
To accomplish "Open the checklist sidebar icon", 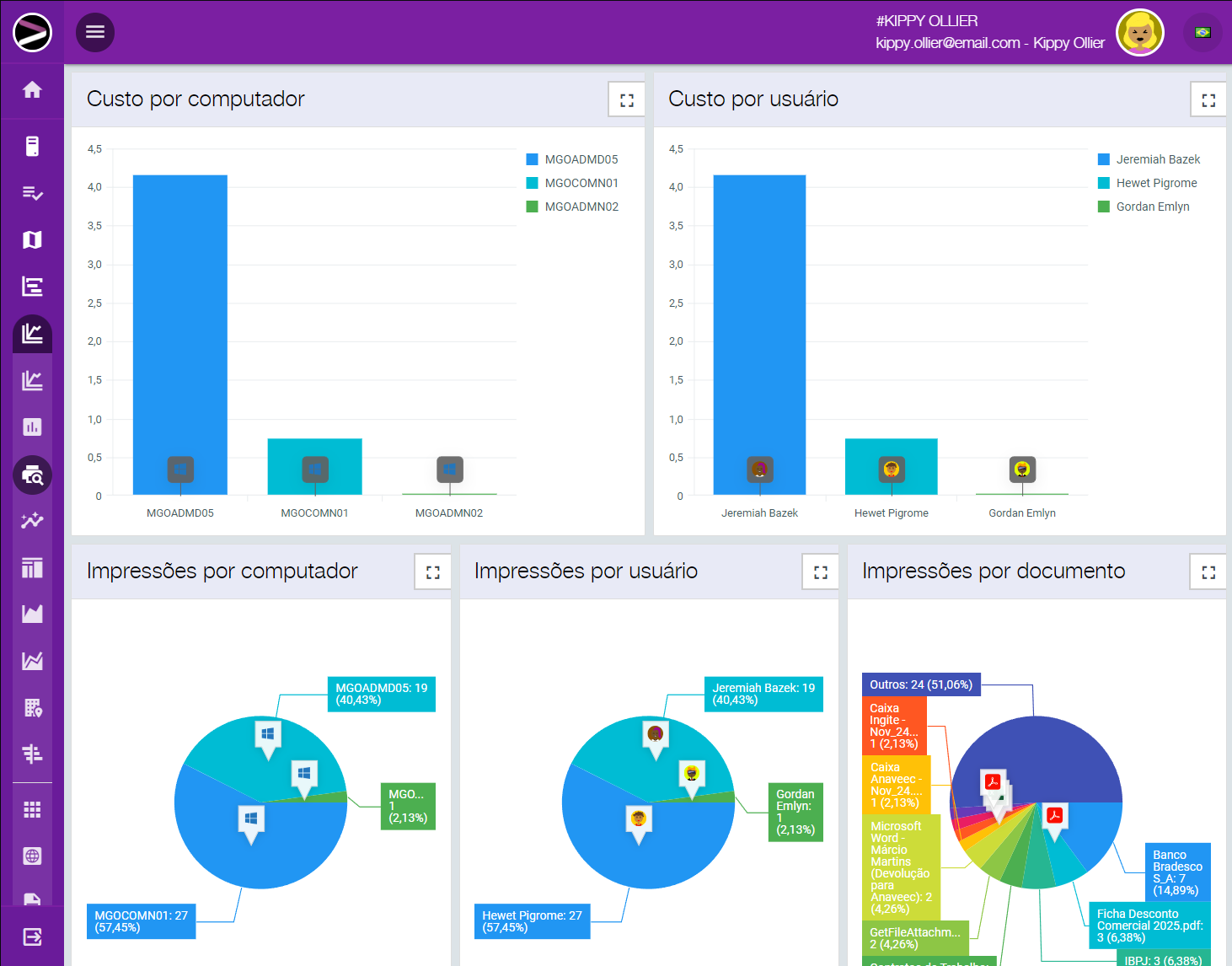I will click(32, 193).
